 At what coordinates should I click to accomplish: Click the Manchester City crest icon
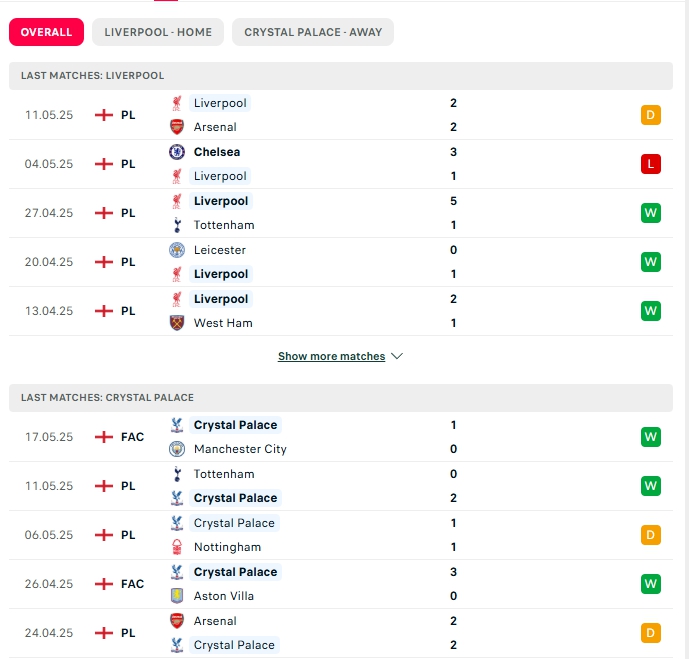tap(177, 449)
